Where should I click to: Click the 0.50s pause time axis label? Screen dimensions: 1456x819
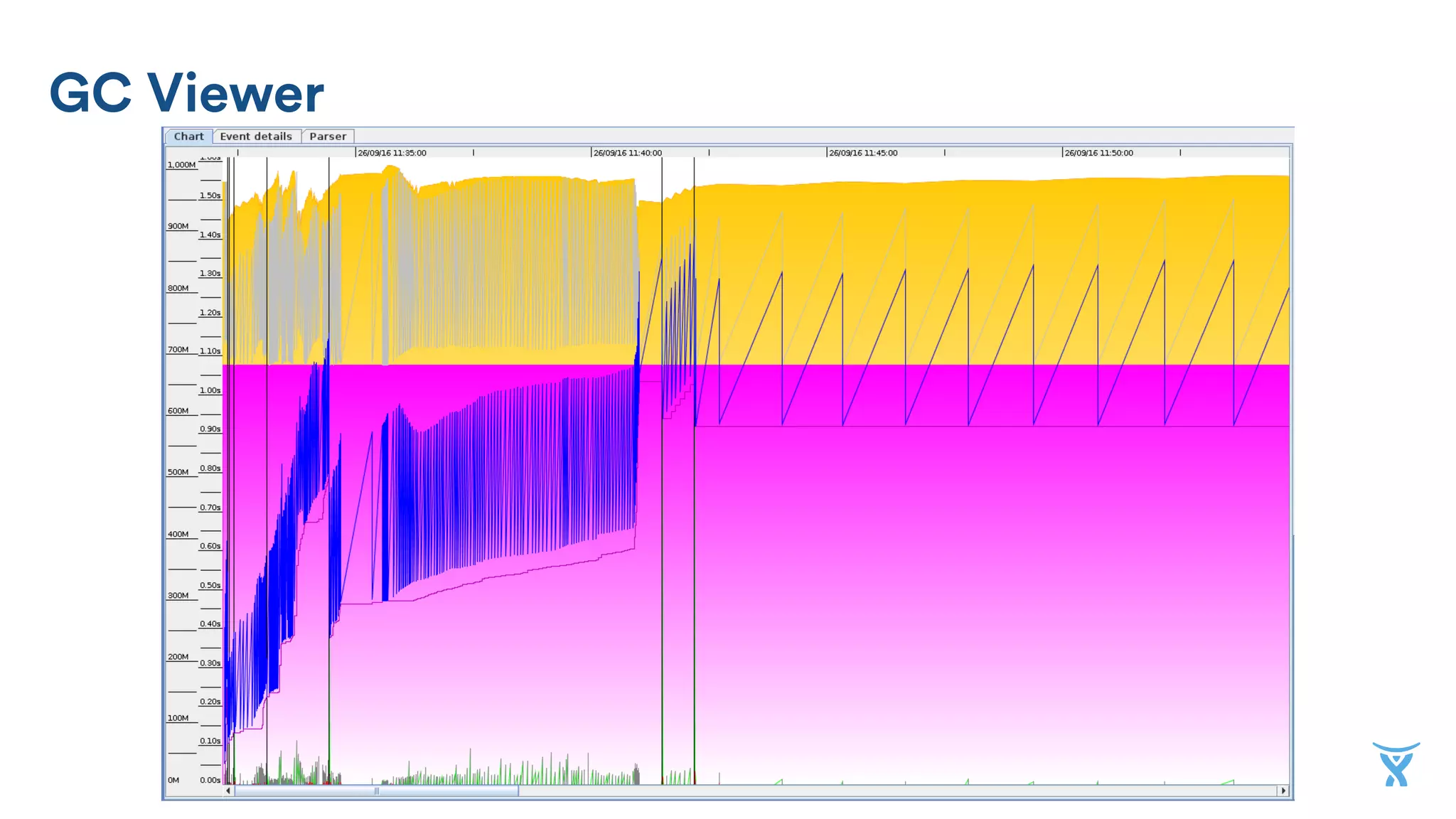coord(210,585)
